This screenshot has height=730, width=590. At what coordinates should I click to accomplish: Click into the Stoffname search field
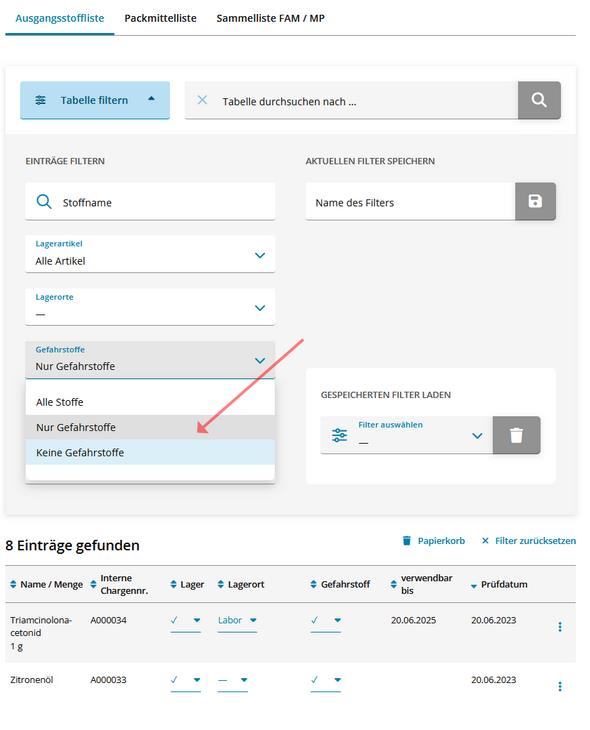click(x=150, y=202)
